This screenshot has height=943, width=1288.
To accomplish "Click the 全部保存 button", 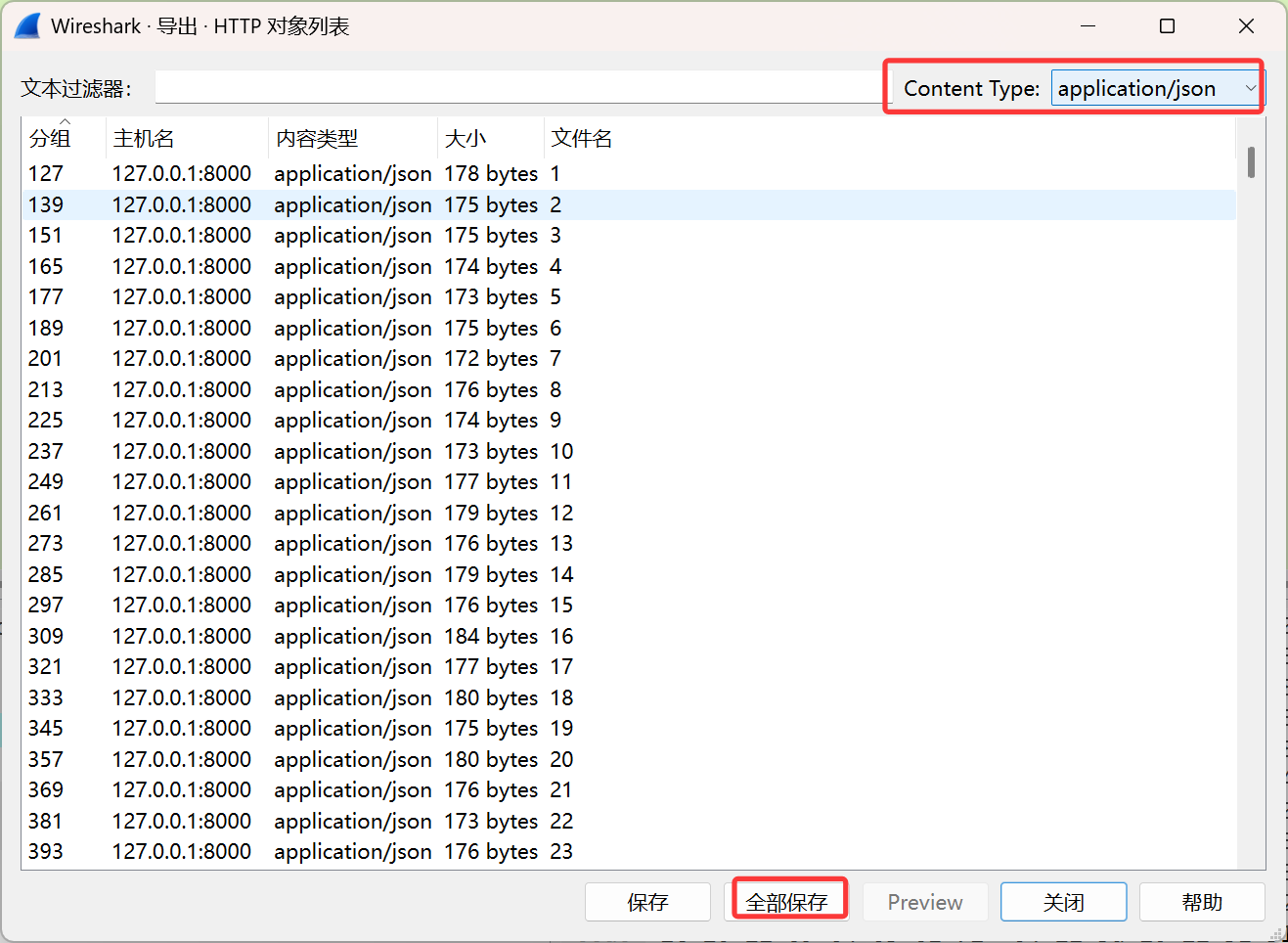I will pos(787,902).
